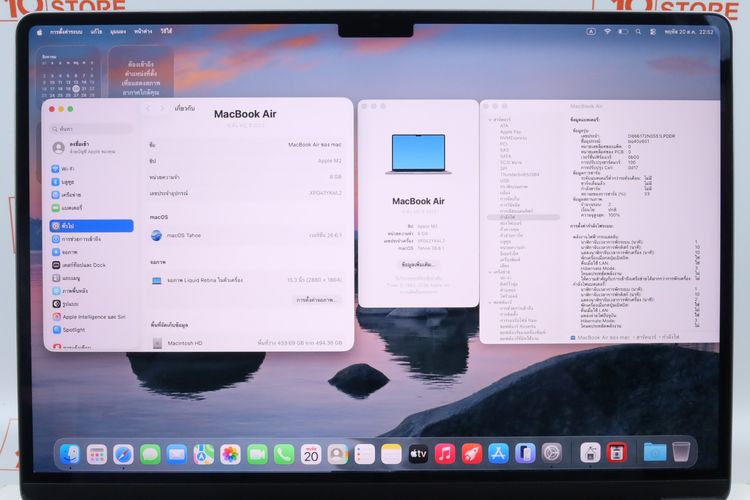Open Contacts from the Dock
Screen dimensions: 750x500
338,454
